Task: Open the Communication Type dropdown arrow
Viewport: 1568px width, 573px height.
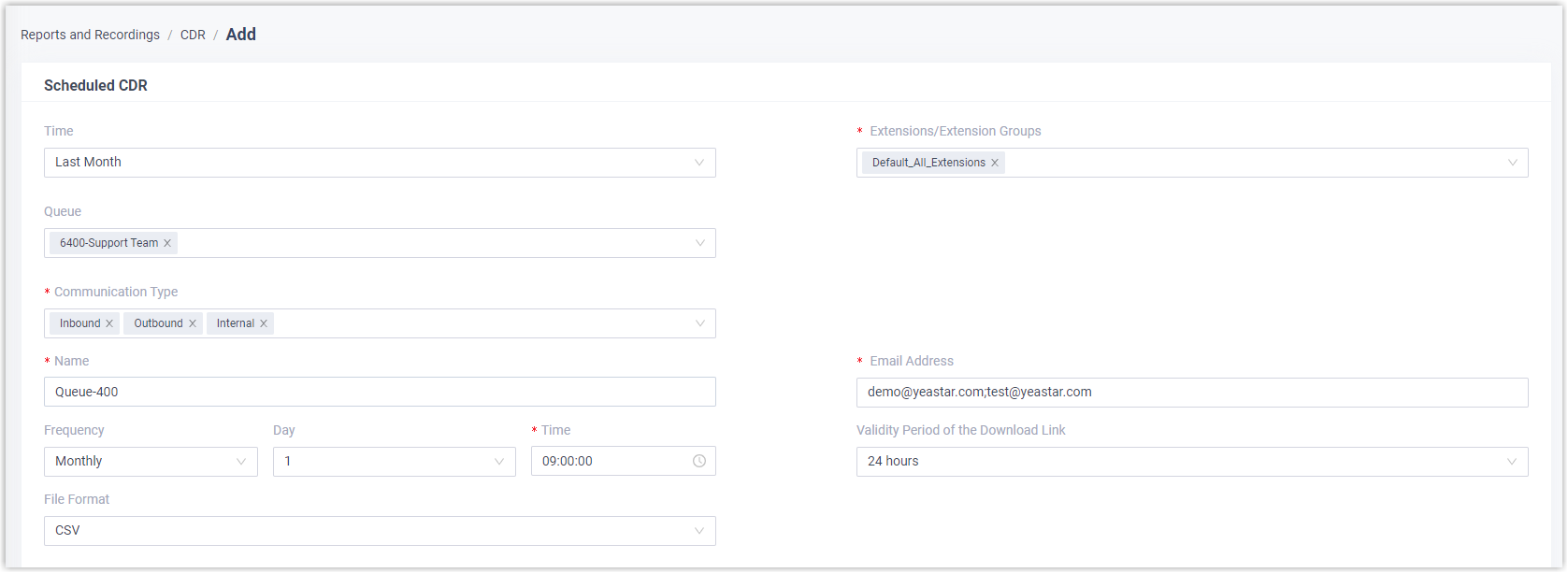Action: coord(699,323)
